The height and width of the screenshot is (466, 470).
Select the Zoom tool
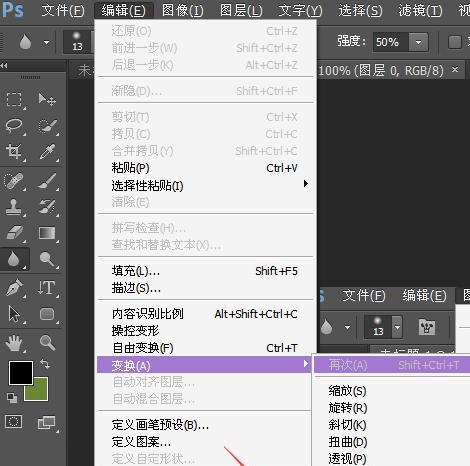tap(47, 343)
